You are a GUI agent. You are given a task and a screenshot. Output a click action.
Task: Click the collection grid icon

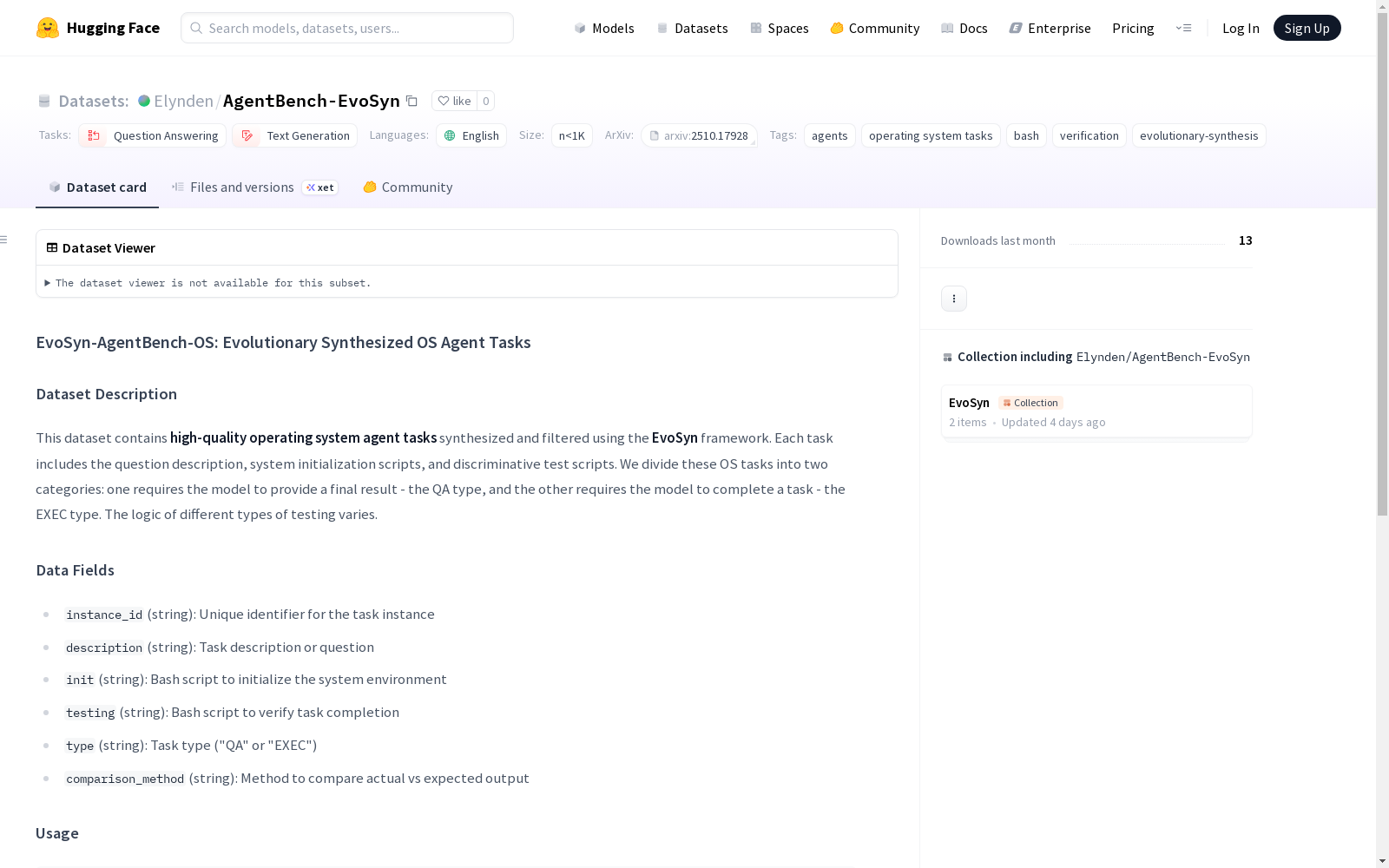click(x=947, y=357)
